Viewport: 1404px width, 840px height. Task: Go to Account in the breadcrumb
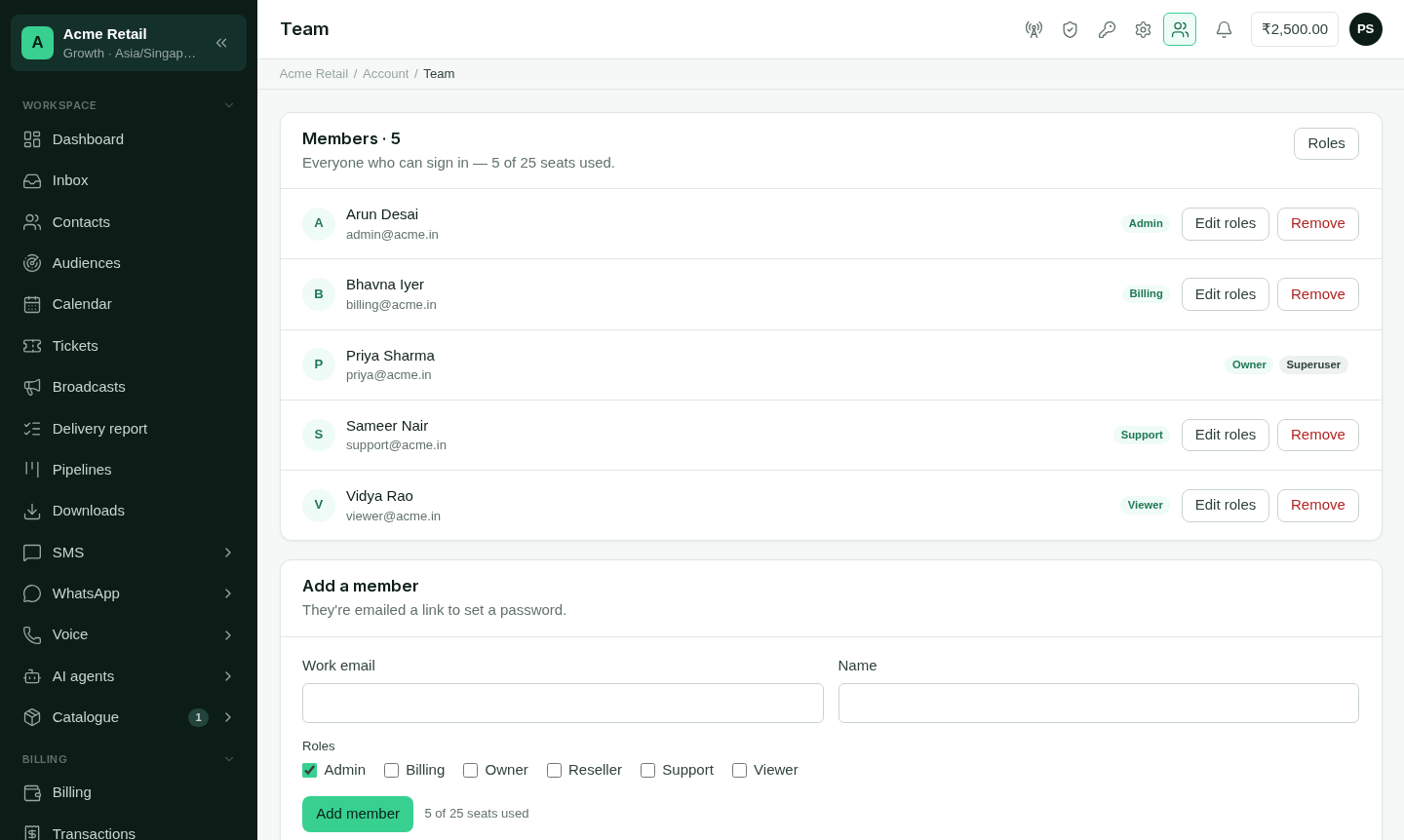pos(385,74)
